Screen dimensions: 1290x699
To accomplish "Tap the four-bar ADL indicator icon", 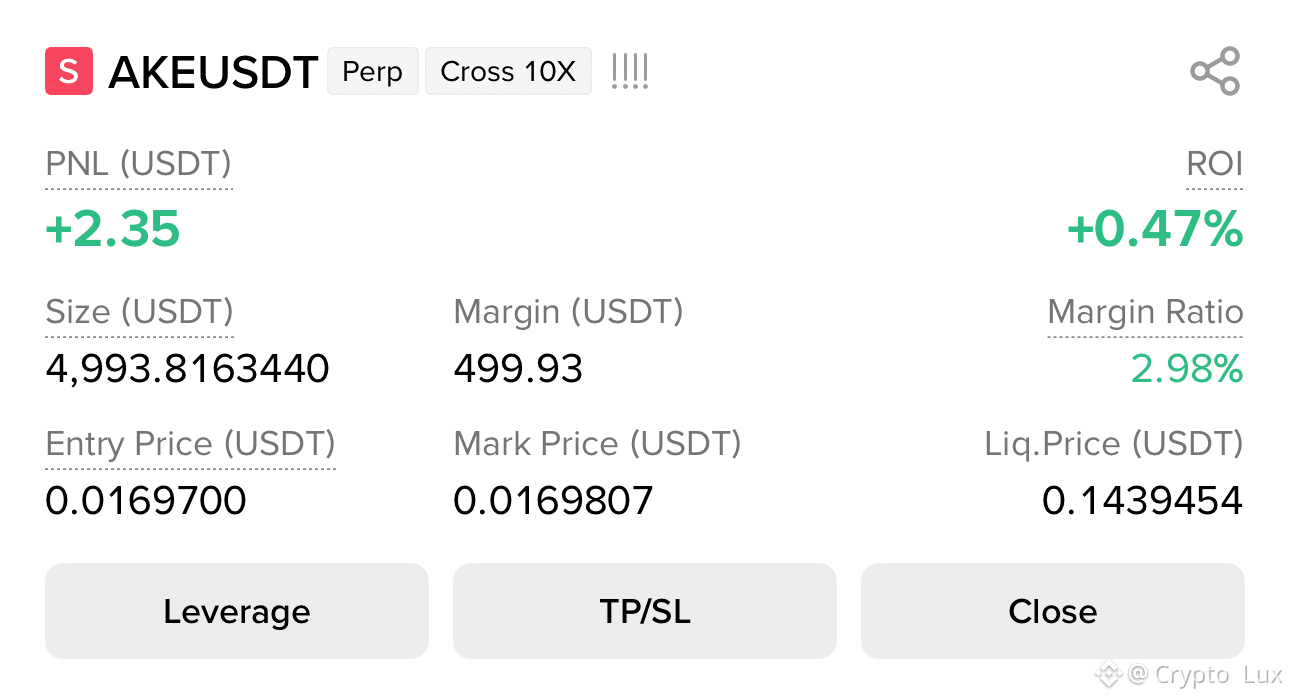I will [630, 72].
